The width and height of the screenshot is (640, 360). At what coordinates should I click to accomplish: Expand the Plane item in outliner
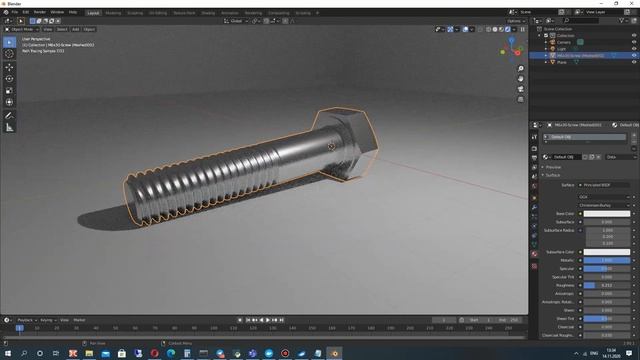[x=546, y=62]
